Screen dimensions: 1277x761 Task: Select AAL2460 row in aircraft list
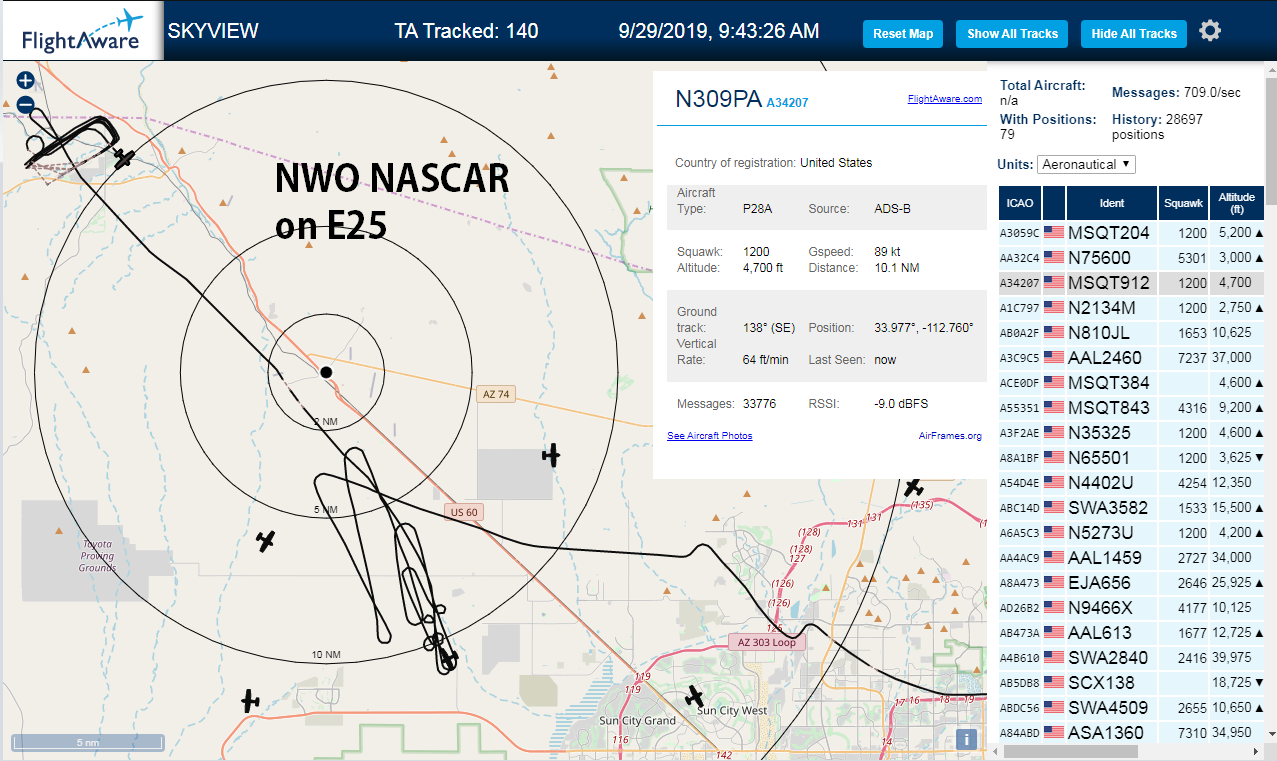click(x=1132, y=357)
